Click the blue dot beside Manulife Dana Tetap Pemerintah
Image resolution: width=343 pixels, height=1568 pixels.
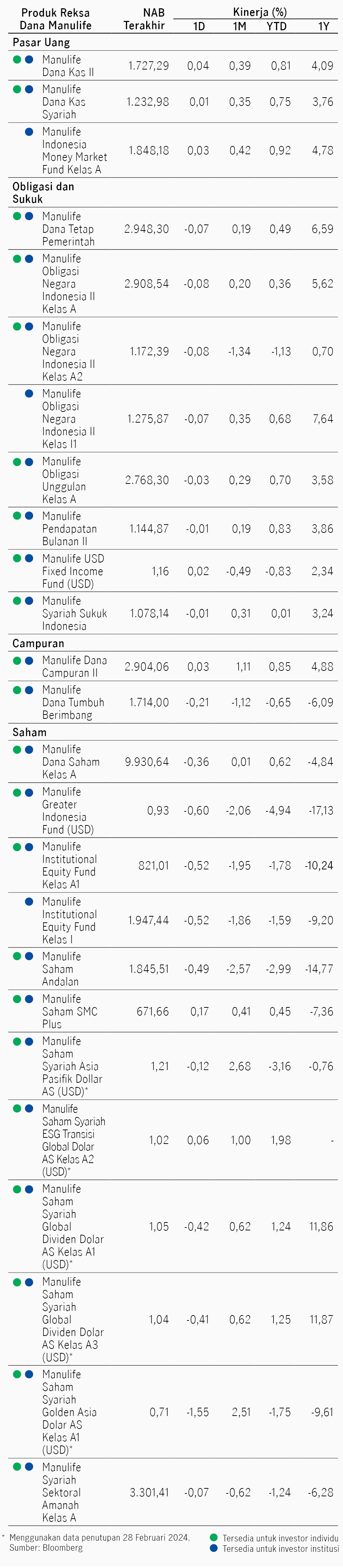(x=28, y=216)
